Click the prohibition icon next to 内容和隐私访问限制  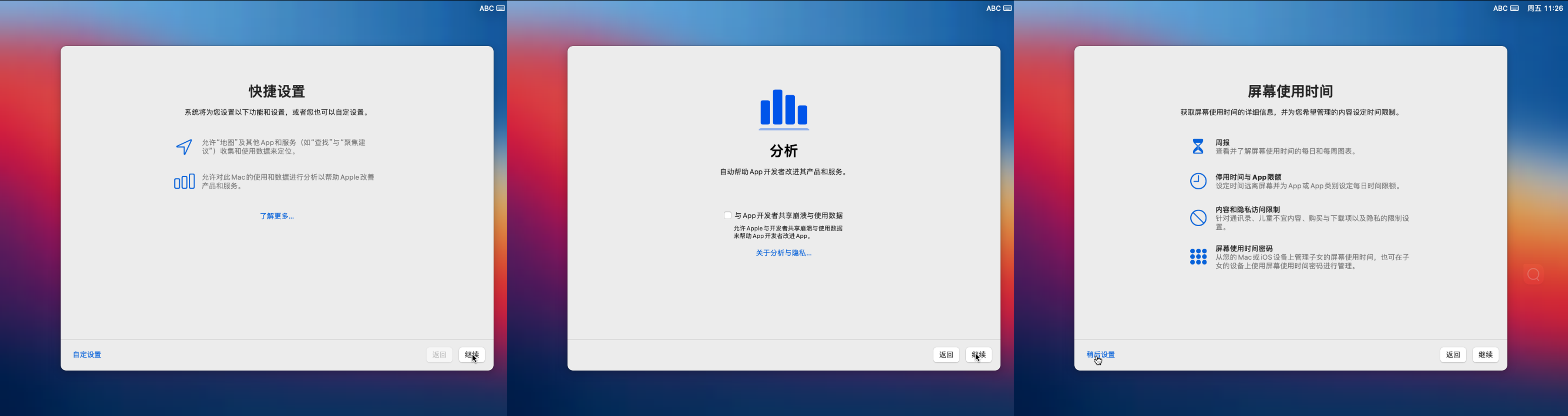[x=1198, y=218]
